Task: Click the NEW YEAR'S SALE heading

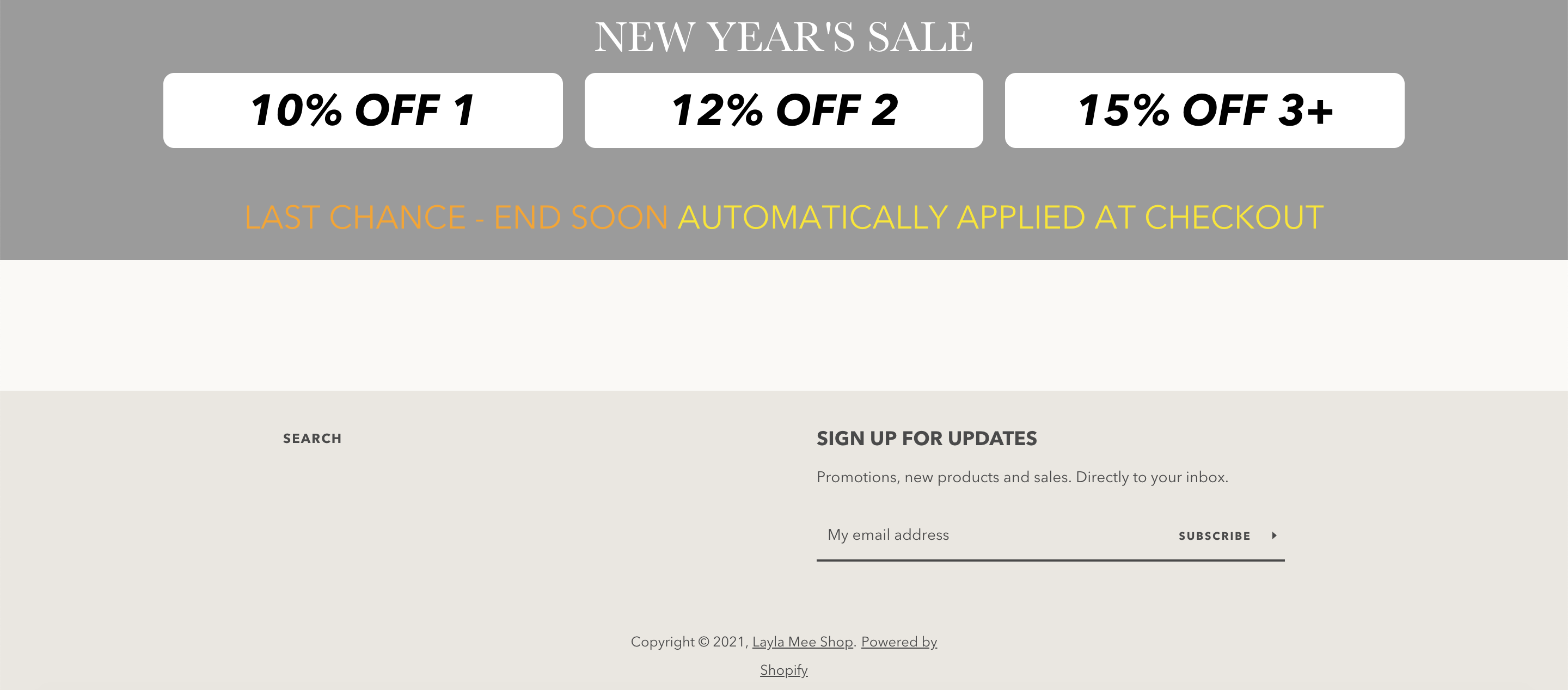Action: pos(783,36)
